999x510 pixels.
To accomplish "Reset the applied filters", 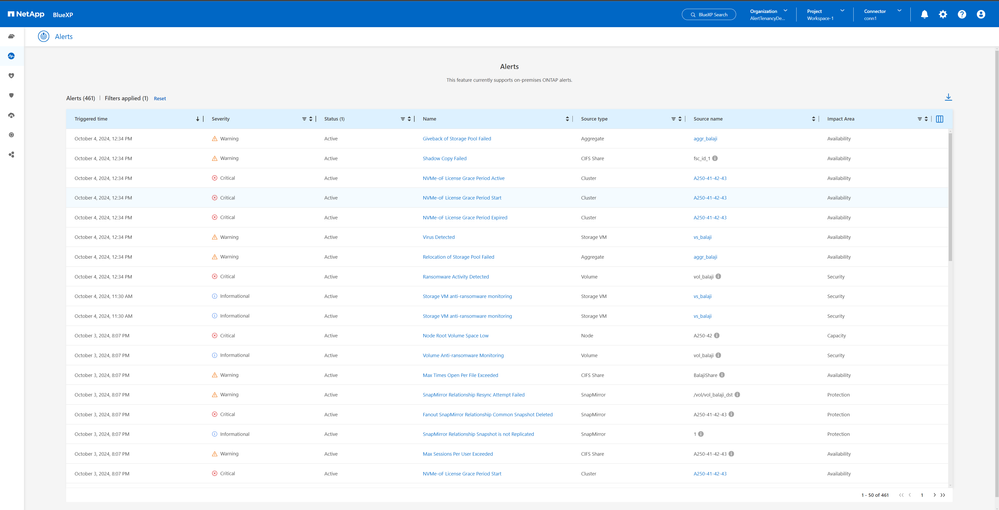I will tap(160, 99).
